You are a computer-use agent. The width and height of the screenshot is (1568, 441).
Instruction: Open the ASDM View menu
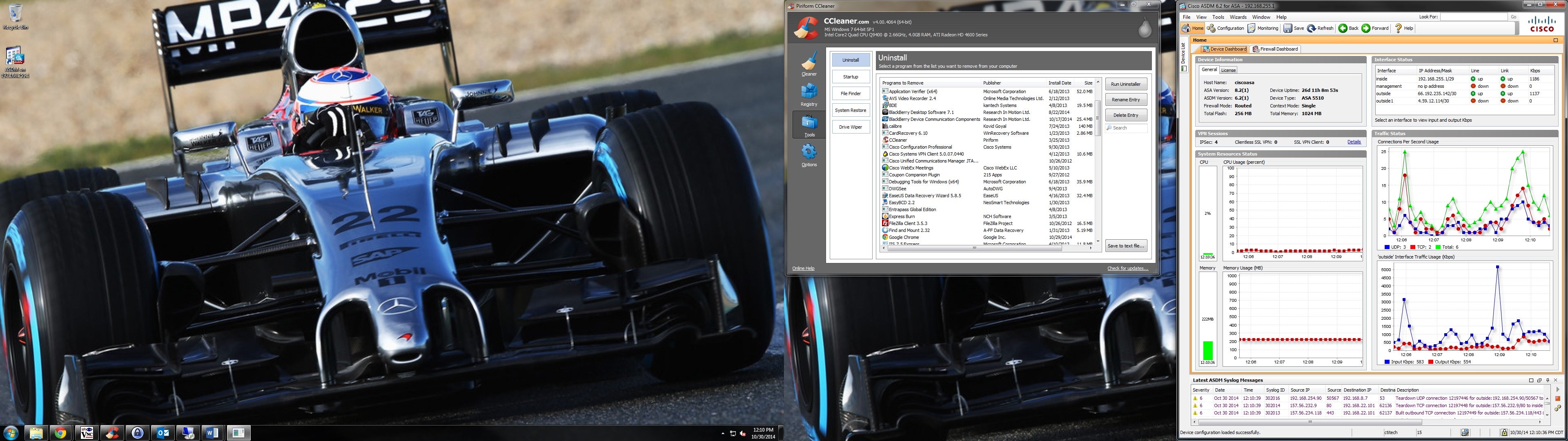1201,17
